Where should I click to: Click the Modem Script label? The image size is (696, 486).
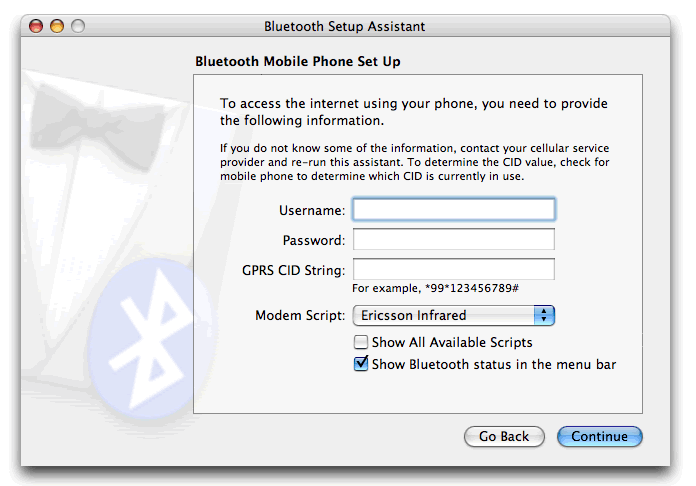[x=300, y=316]
